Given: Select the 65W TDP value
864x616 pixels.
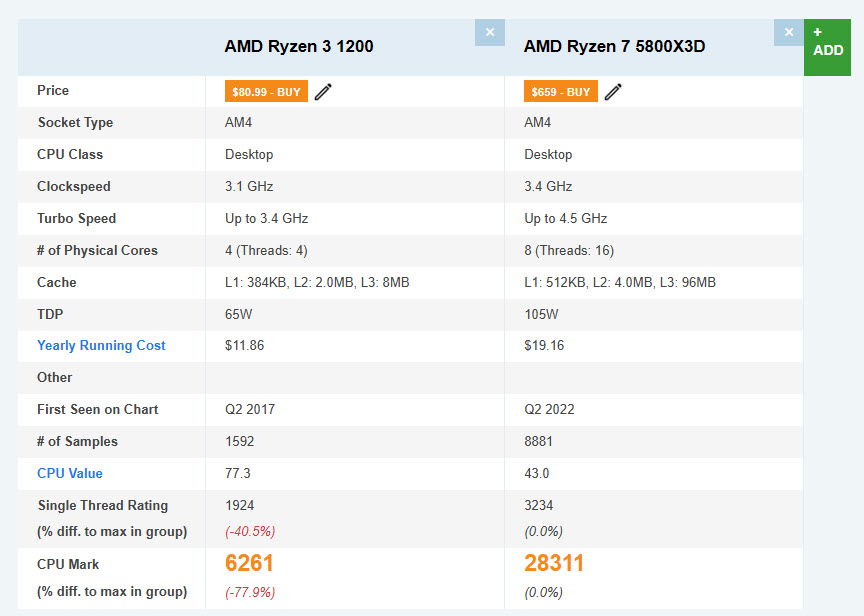Looking at the screenshot, I should [x=239, y=314].
